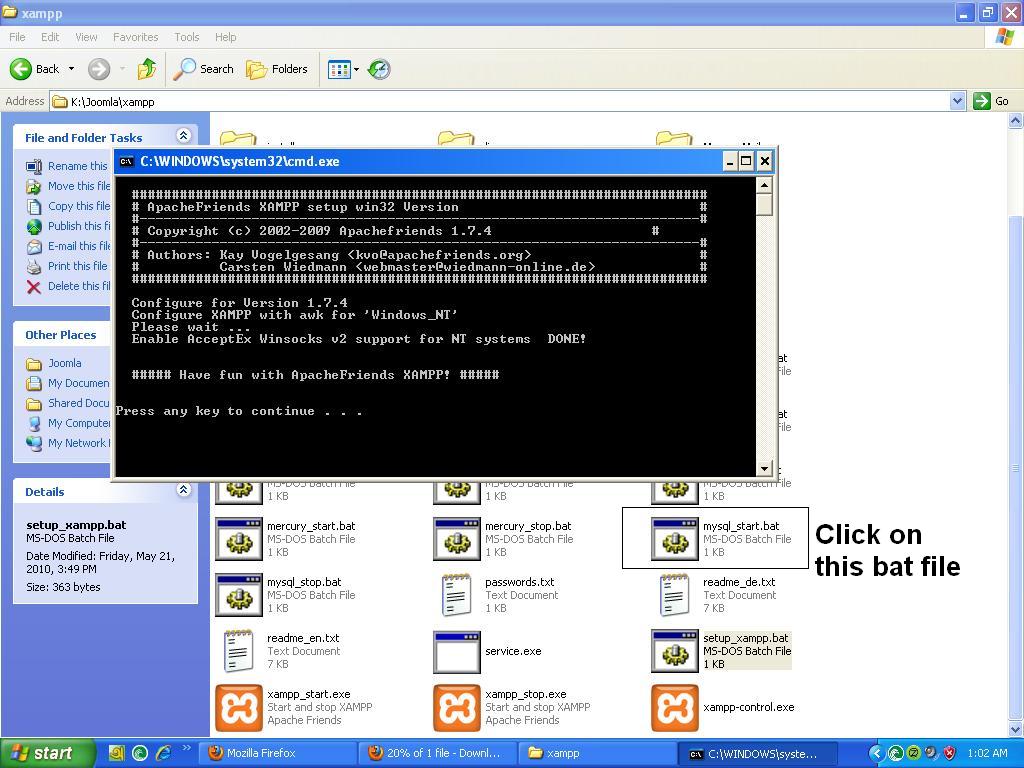Click the command prompt scrollbar down arrow
The width and height of the screenshot is (1024, 768).
(x=766, y=466)
